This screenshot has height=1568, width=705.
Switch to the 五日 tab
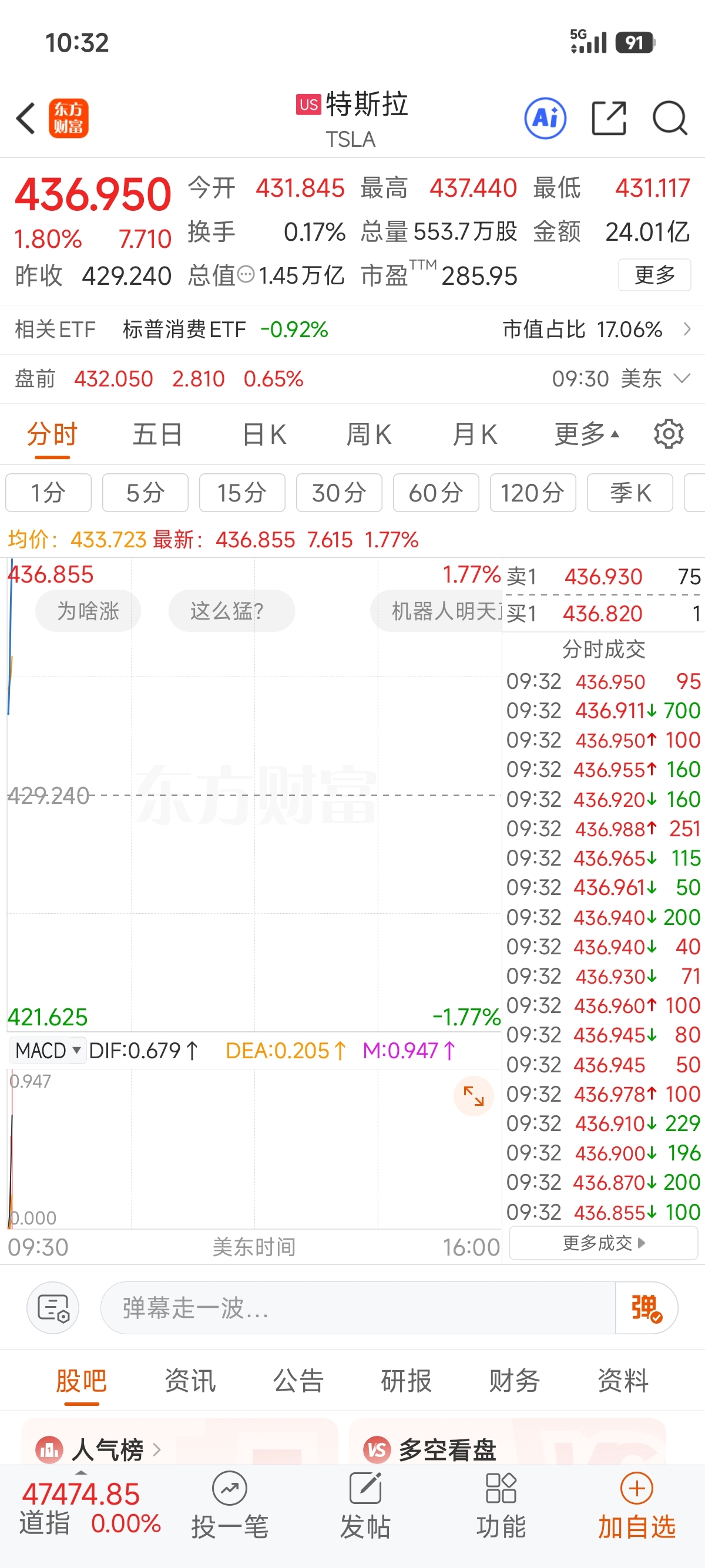pyautogui.click(x=157, y=435)
